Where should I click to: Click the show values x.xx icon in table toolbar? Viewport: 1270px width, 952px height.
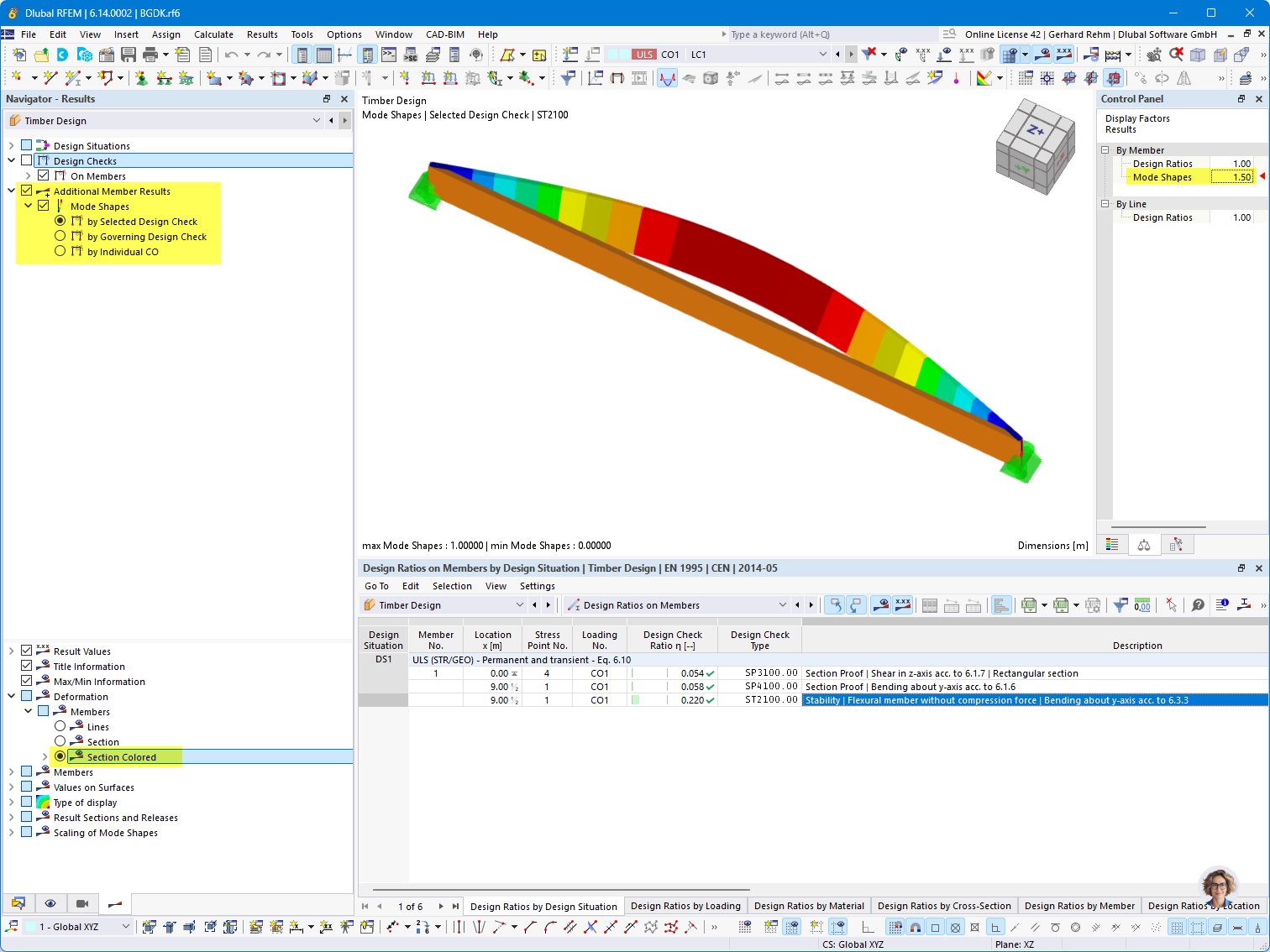click(x=903, y=605)
